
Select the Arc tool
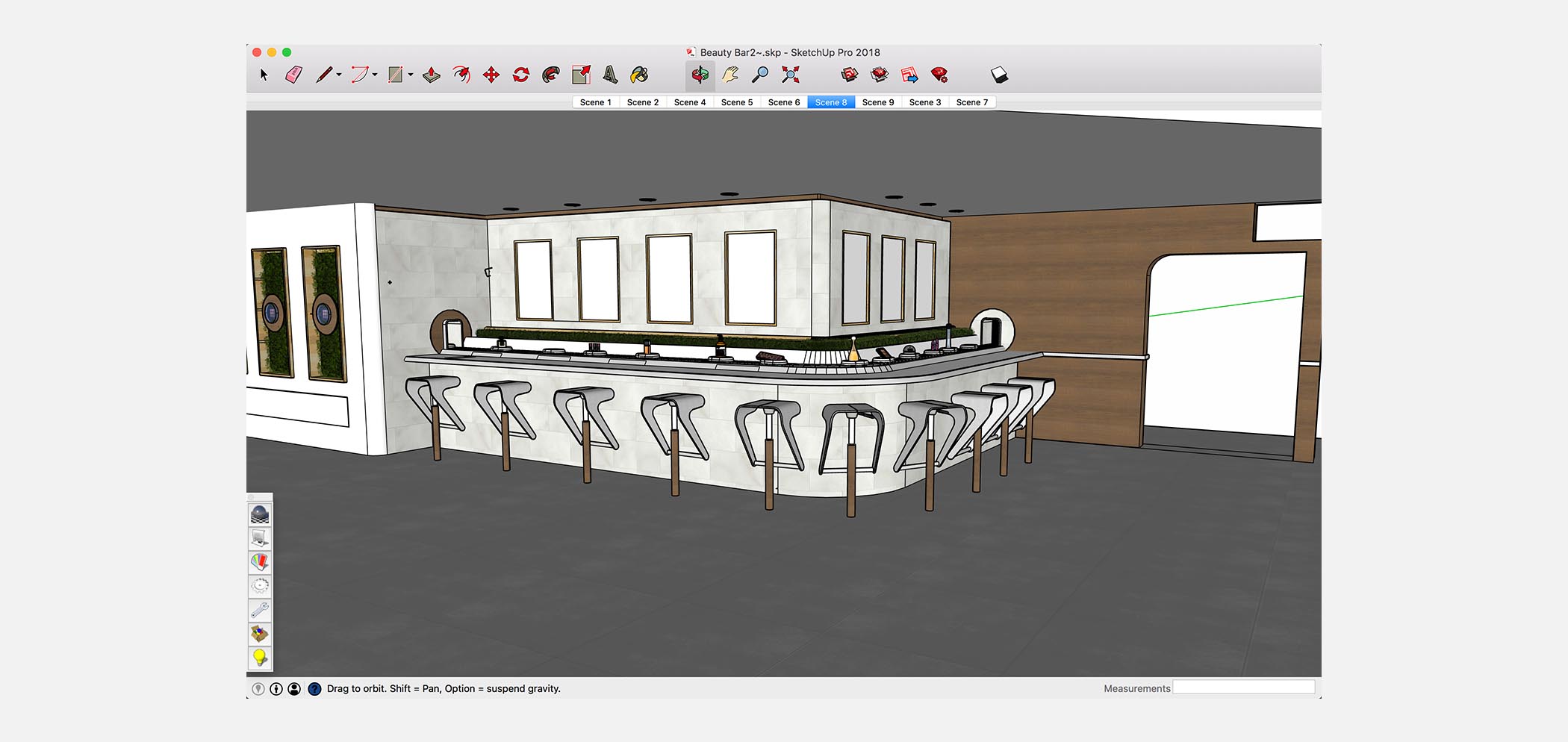(x=360, y=75)
